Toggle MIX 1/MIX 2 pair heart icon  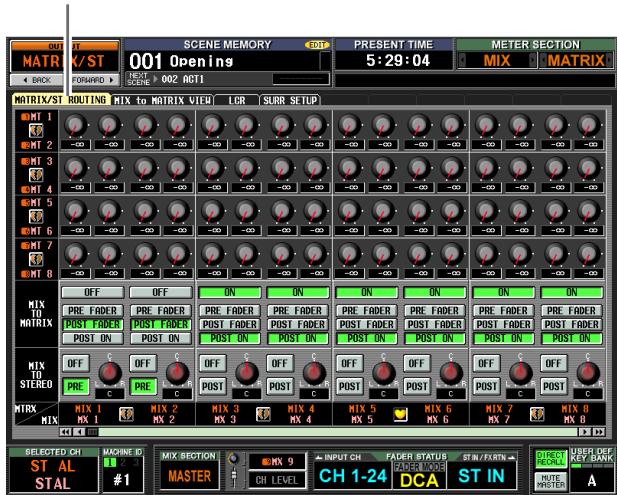pyautogui.click(x=126, y=414)
